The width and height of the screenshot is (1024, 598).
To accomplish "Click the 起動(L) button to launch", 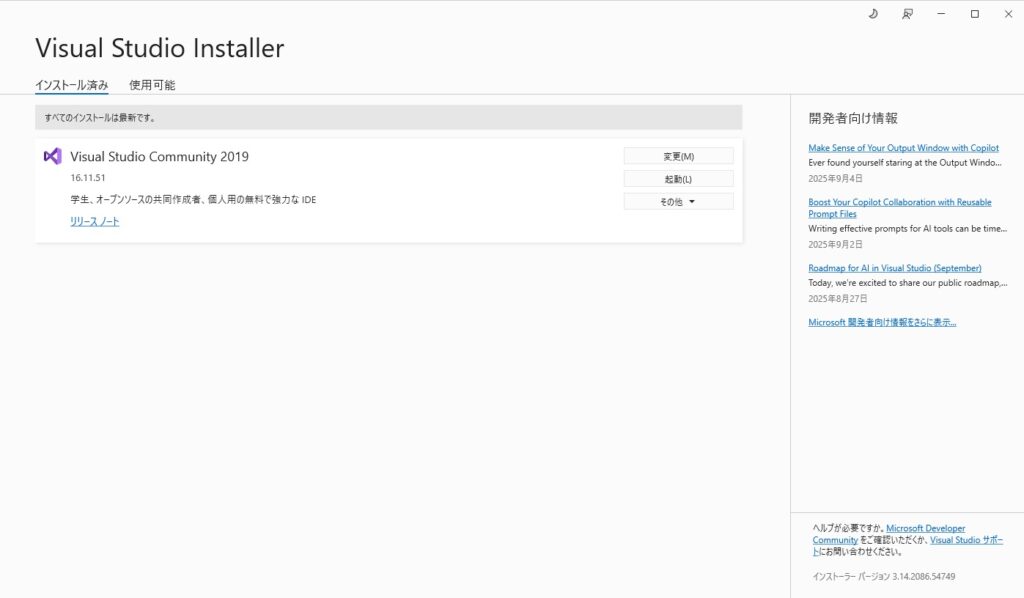I will [679, 179].
